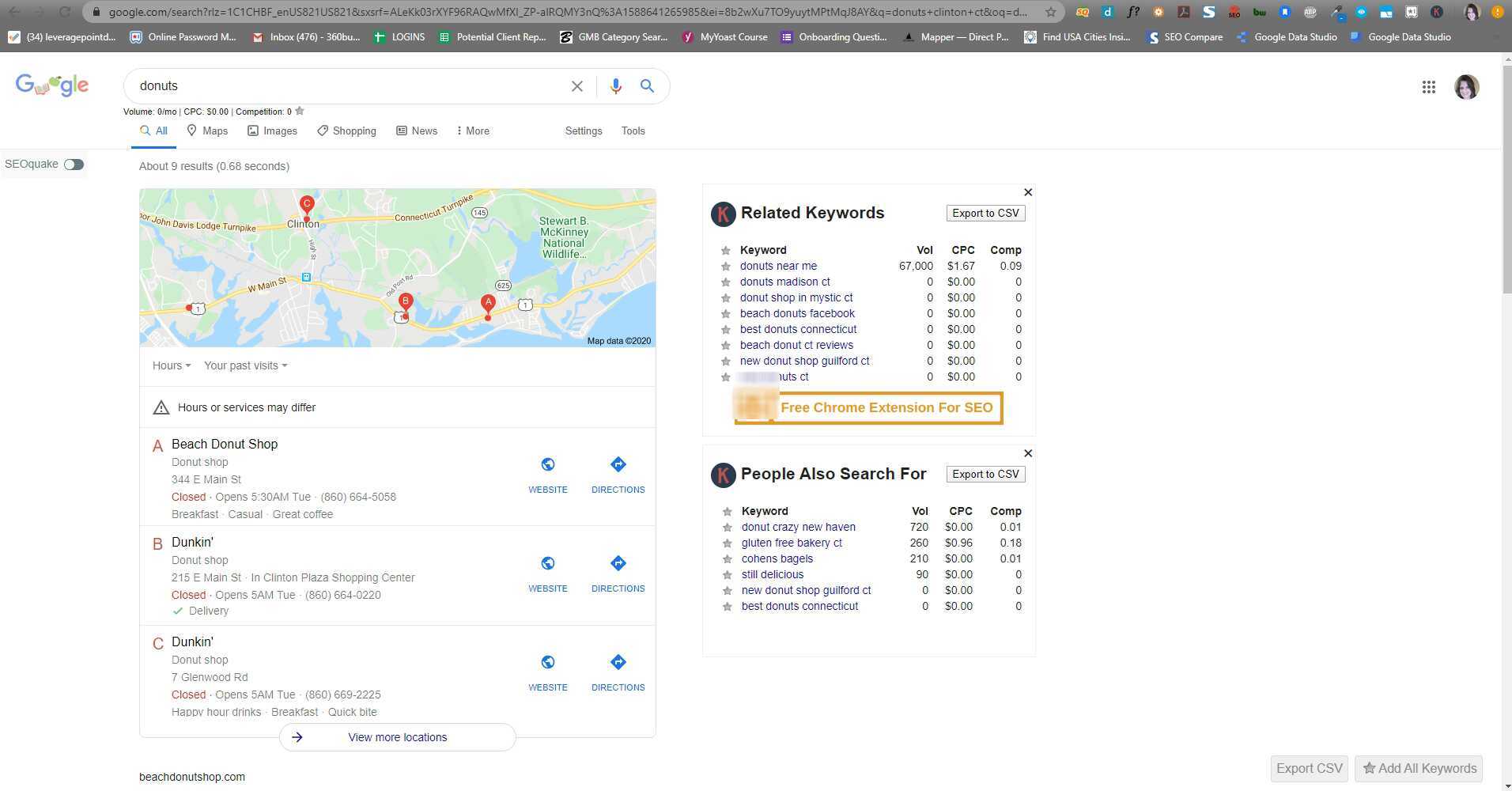Image resolution: width=1512 pixels, height=791 pixels.
Task: Expand the More search options menu
Action: 473,131
